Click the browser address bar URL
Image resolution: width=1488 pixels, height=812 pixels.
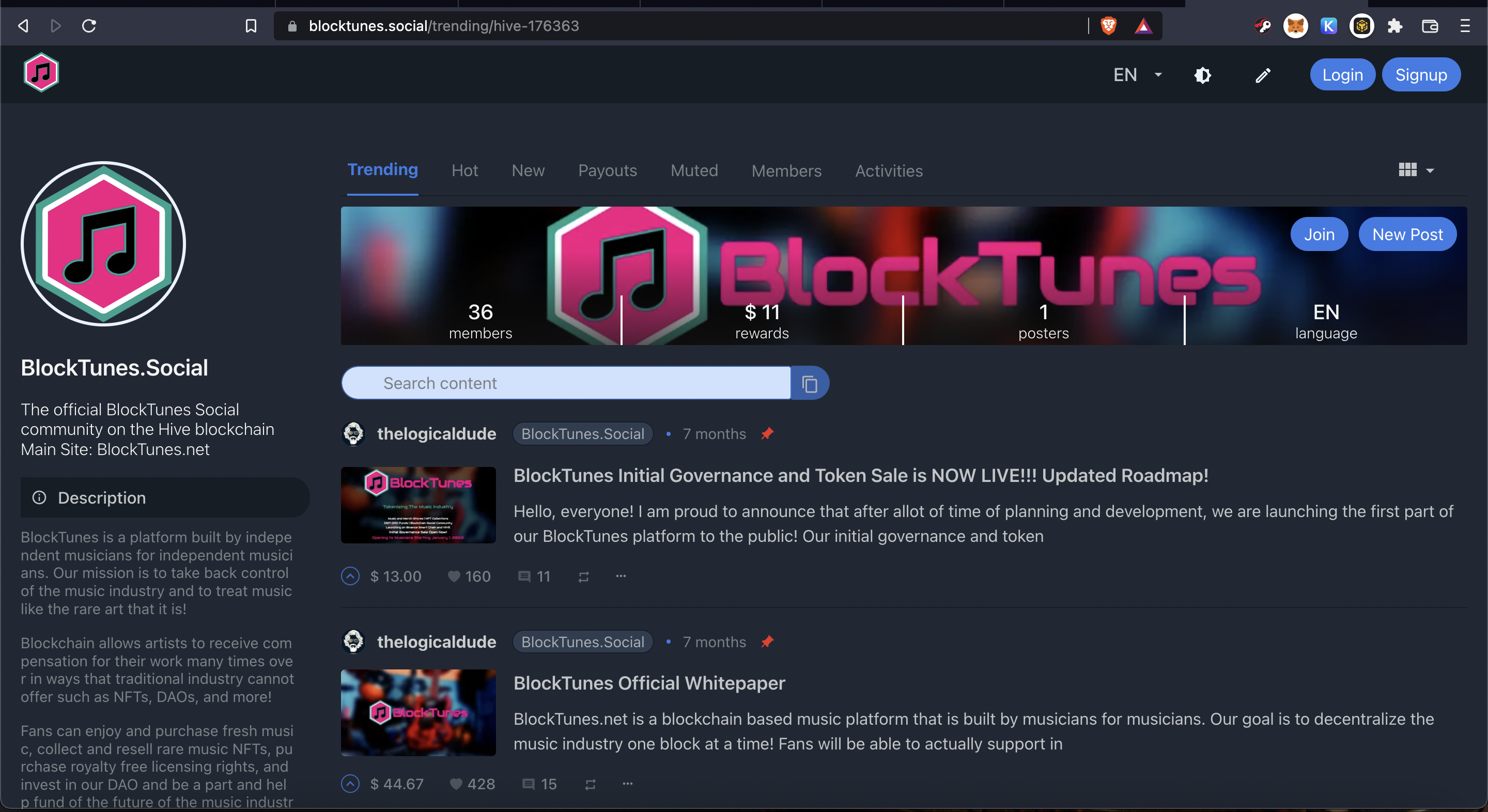click(x=444, y=26)
